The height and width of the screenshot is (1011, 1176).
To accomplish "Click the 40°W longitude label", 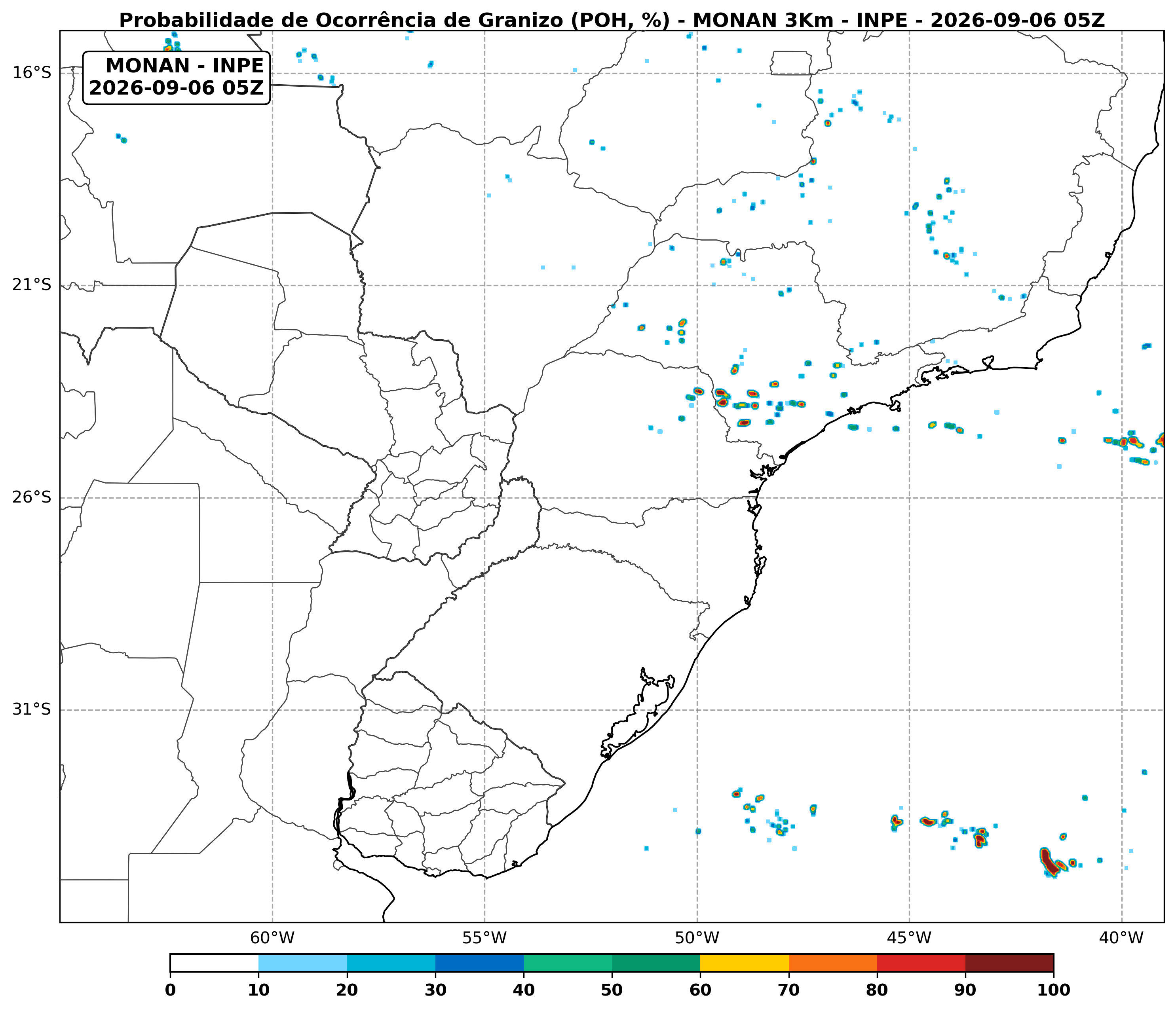I will 1121,938.
